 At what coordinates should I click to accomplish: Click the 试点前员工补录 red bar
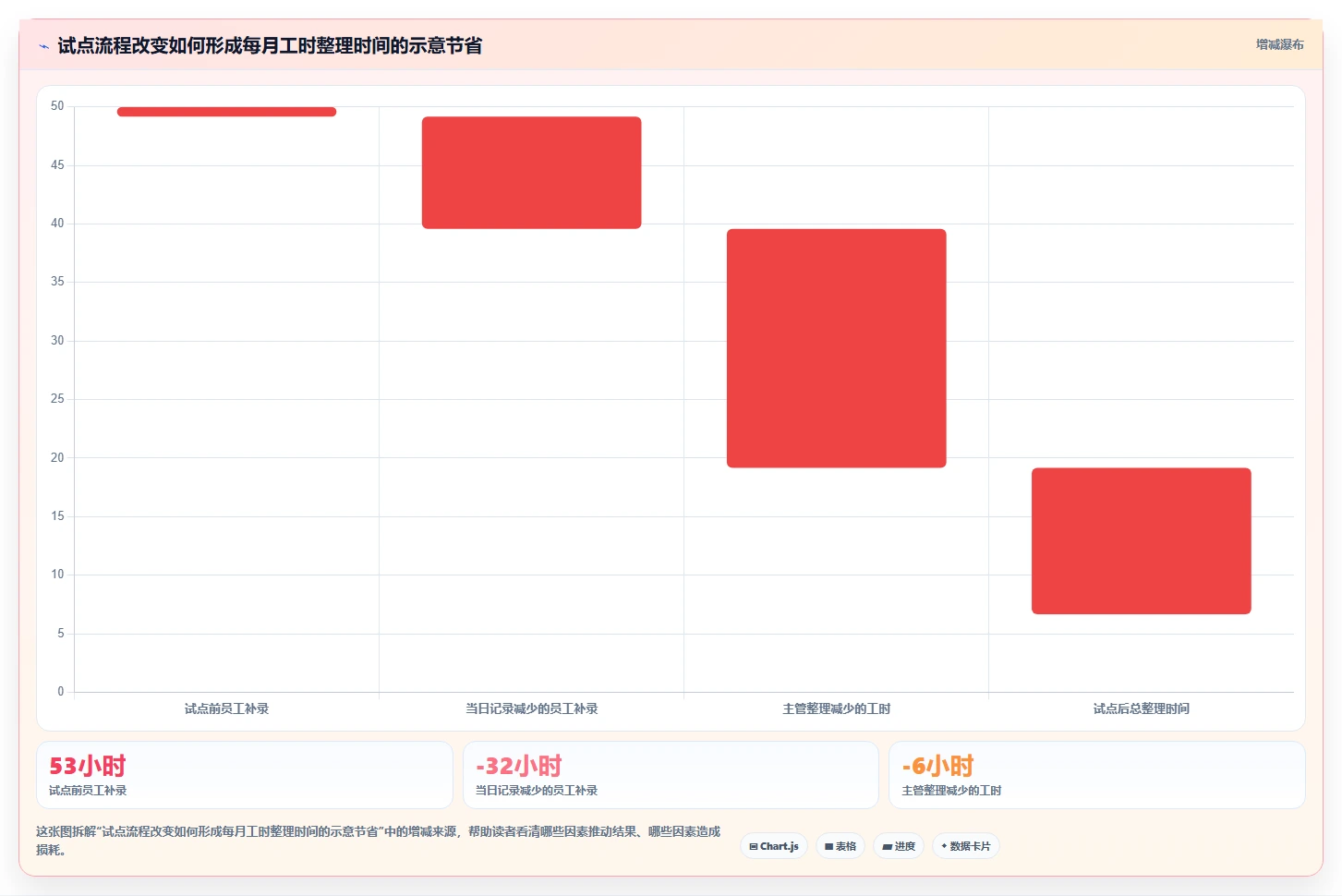point(226,112)
